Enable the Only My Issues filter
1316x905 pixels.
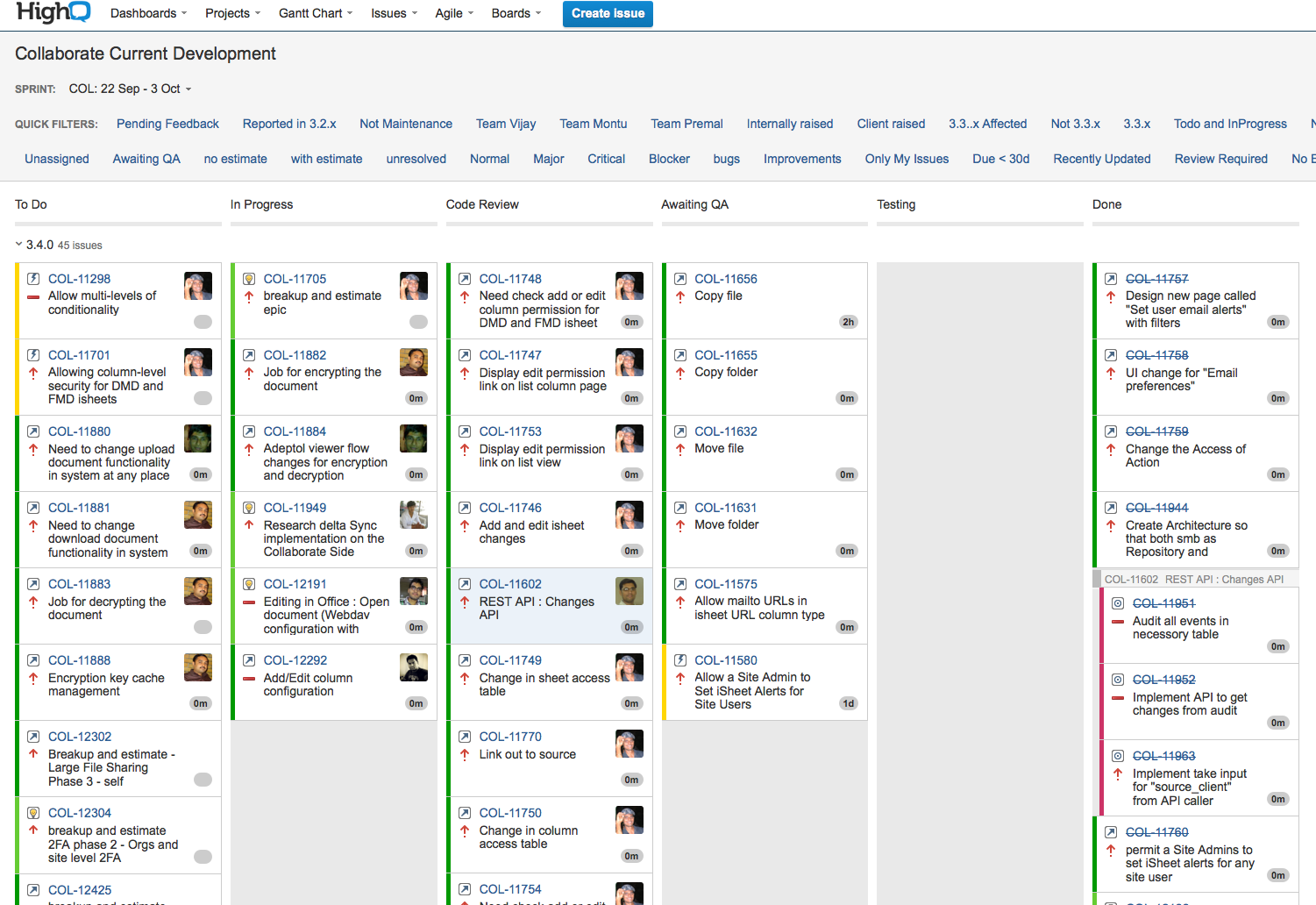907,159
